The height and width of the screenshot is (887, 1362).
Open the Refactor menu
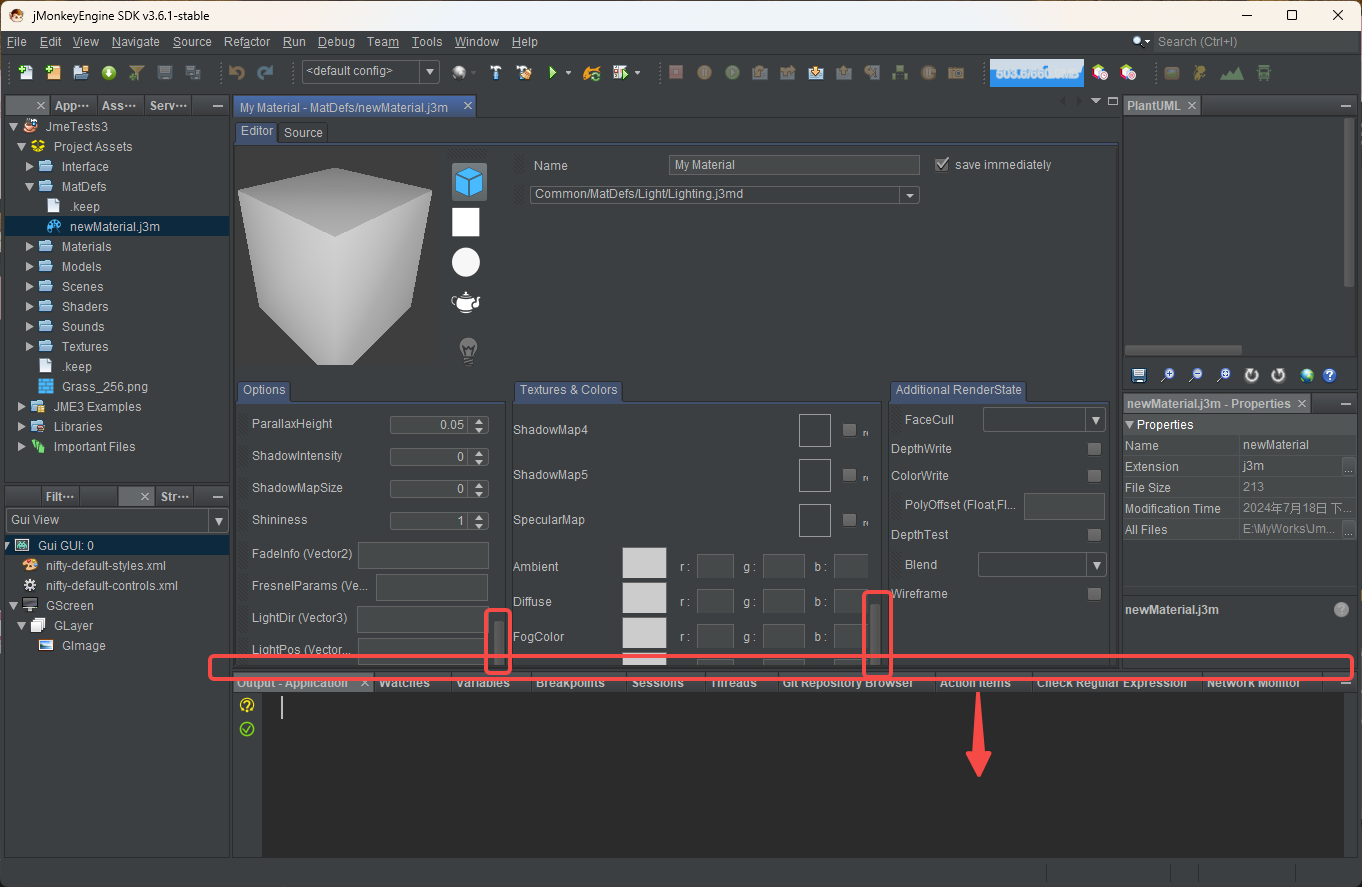247,42
